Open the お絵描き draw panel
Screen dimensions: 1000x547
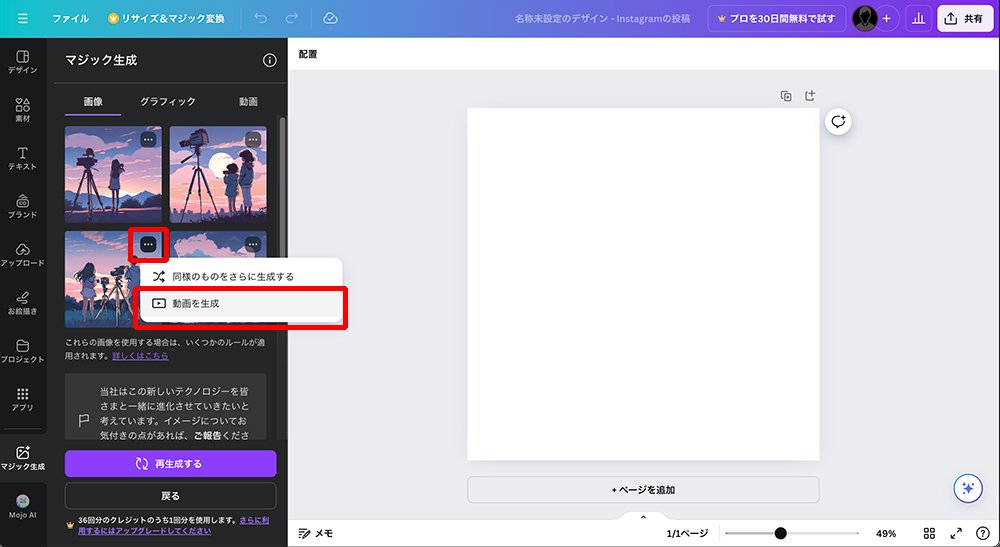click(23, 303)
